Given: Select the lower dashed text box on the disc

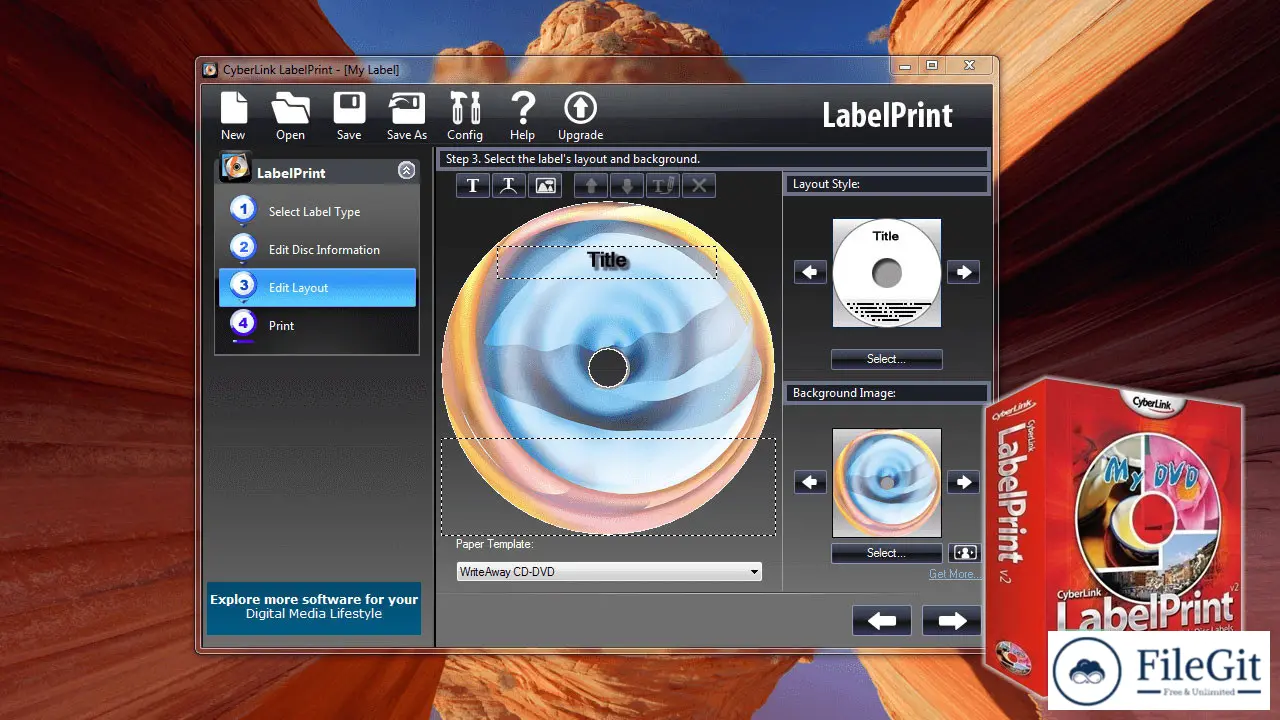Looking at the screenshot, I should [608, 487].
